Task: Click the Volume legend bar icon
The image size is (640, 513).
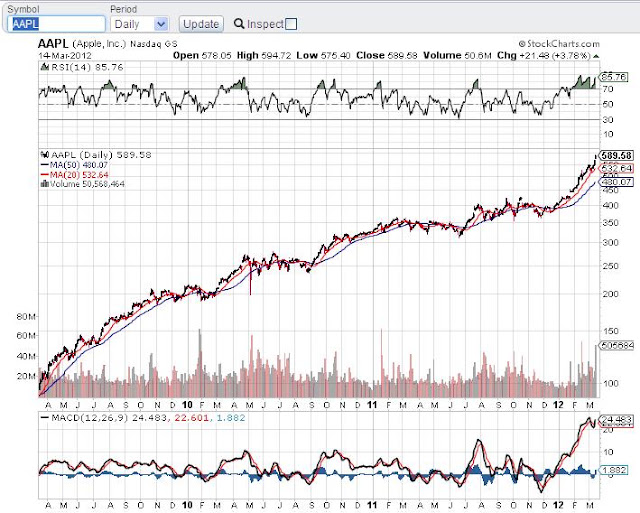Action: tap(44, 184)
